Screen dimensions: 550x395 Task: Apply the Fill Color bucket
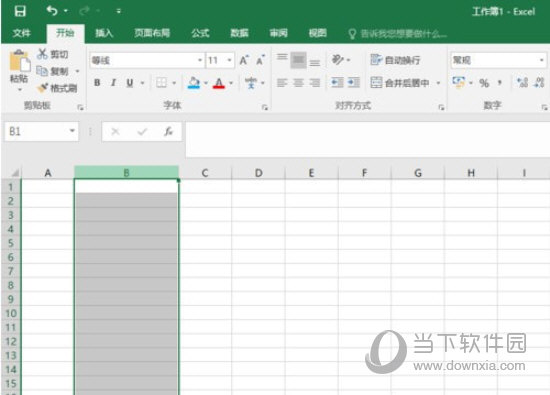[x=194, y=83]
